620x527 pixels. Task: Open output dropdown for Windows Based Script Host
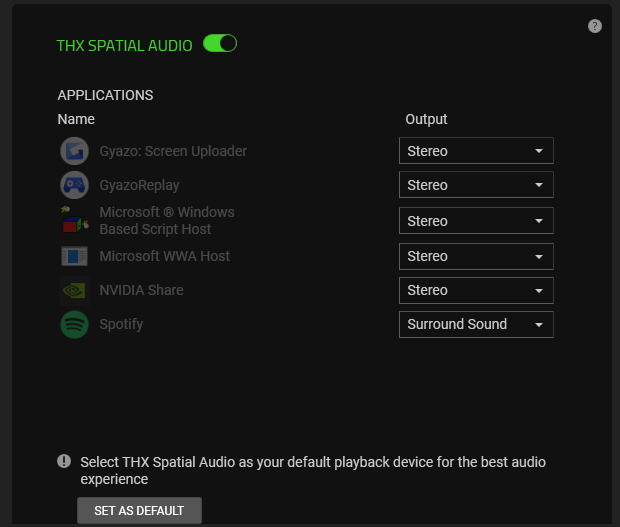coord(476,221)
